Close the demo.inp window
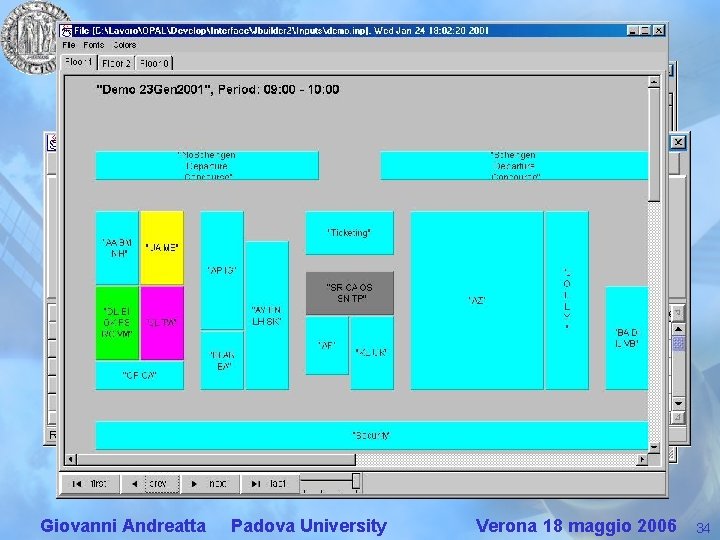Screen dimensions: 720x540 pyautogui.click(x=659, y=31)
